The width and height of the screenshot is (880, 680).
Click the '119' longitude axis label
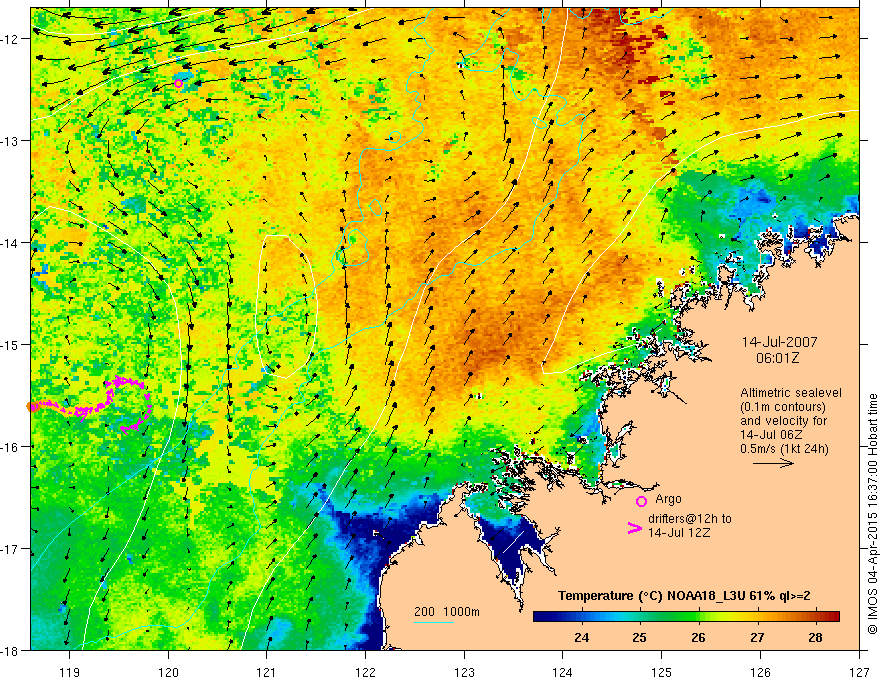pos(70,672)
